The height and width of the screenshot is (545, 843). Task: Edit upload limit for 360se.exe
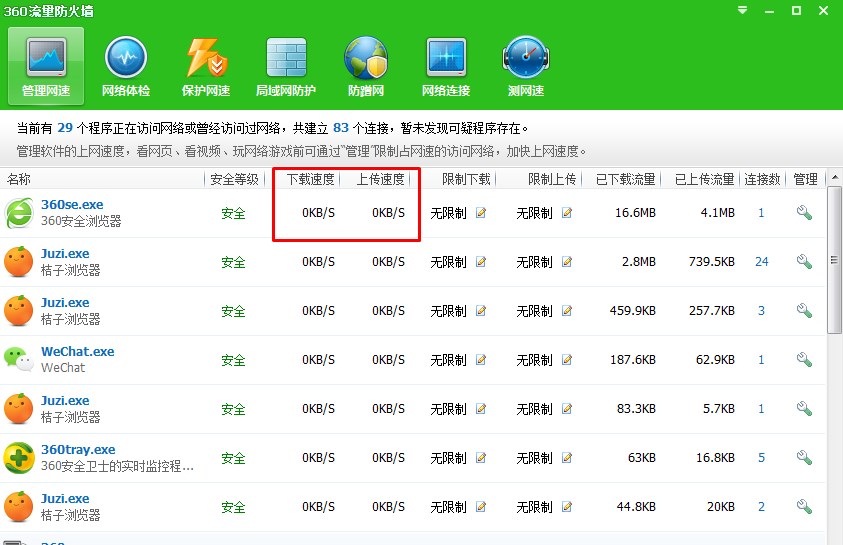pyautogui.click(x=567, y=213)
